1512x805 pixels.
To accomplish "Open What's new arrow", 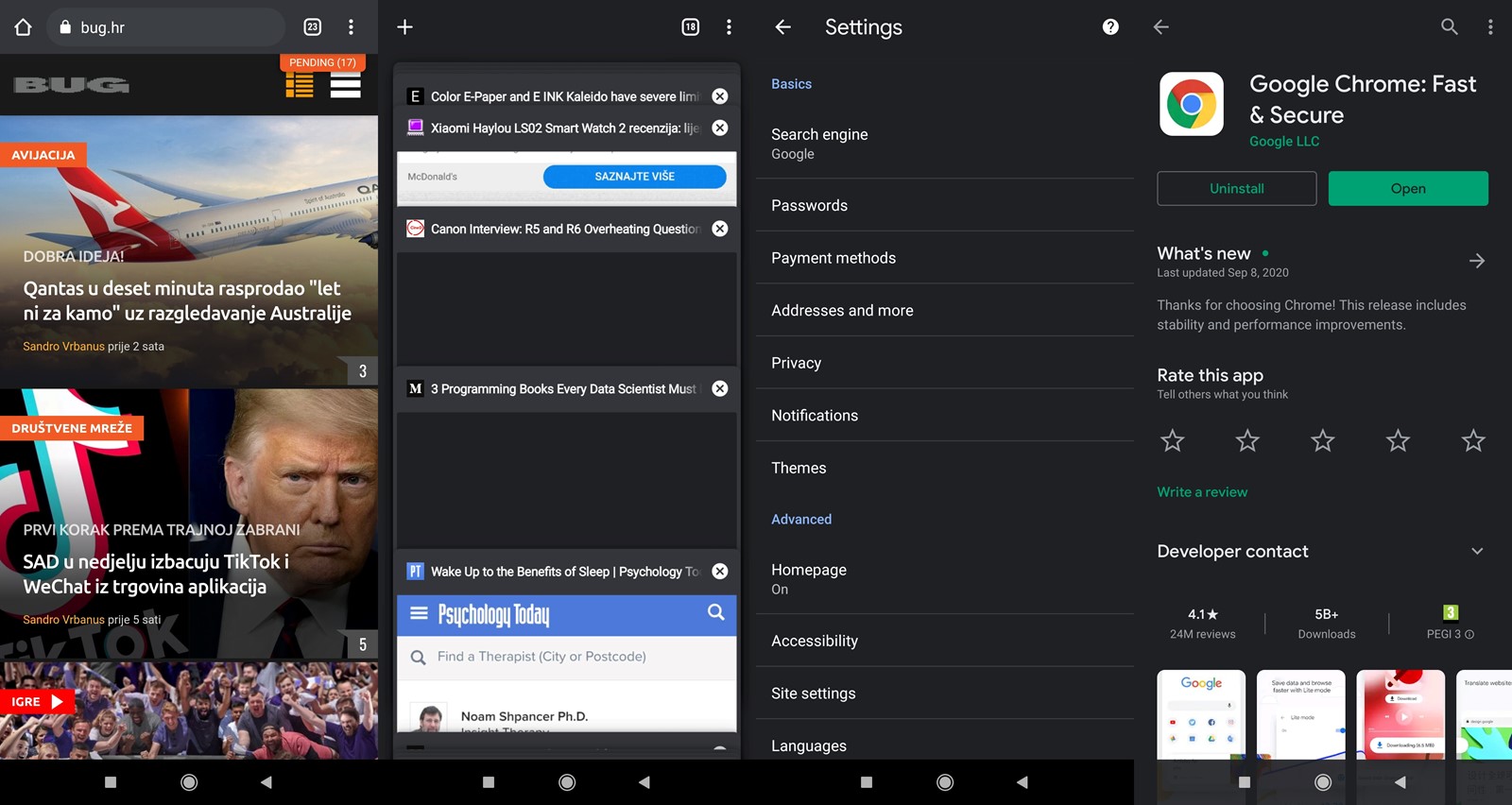I will click(1477, 261).
